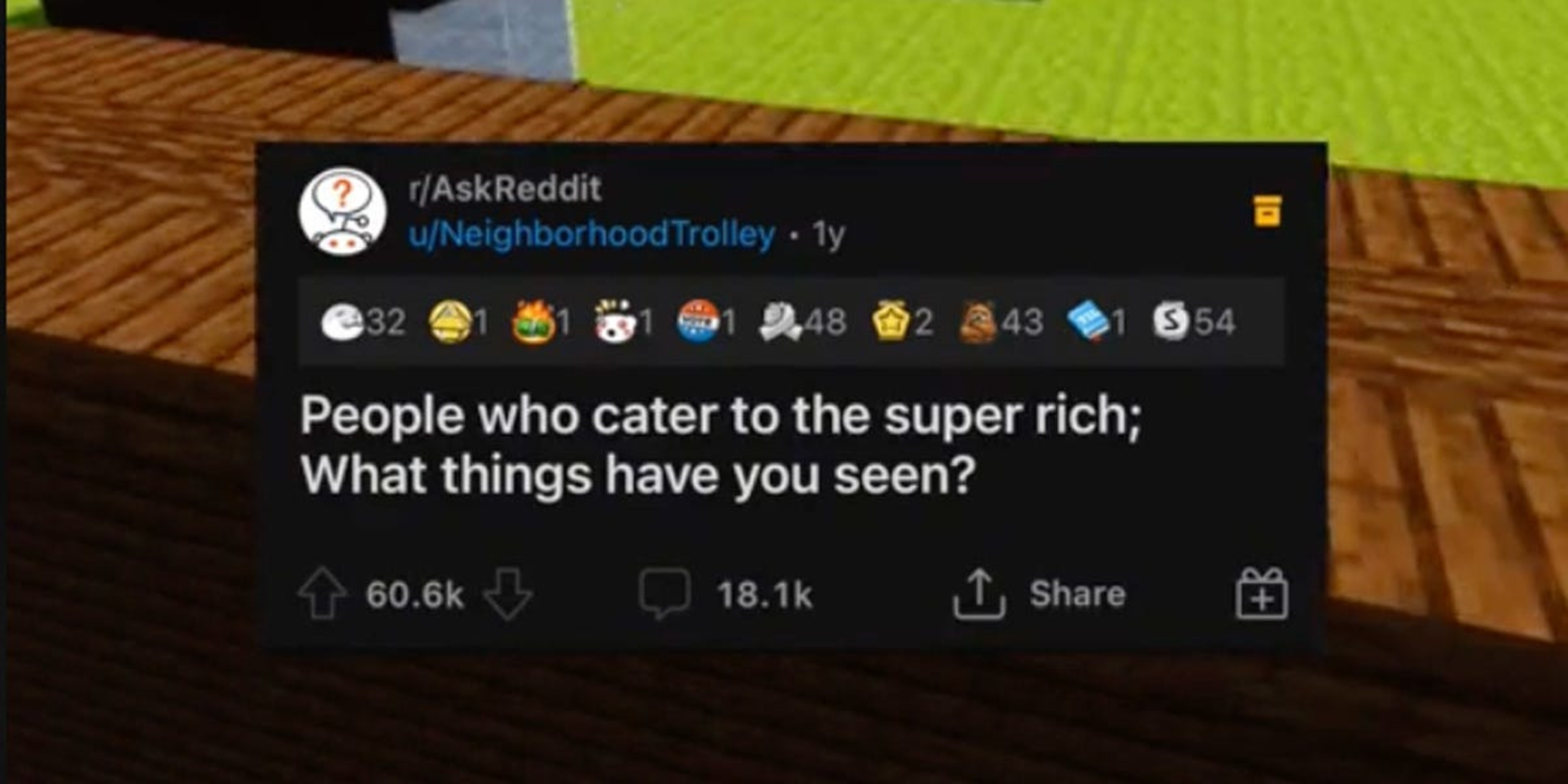
Task: Select the blue book award icon
Action: (1088, 323)
